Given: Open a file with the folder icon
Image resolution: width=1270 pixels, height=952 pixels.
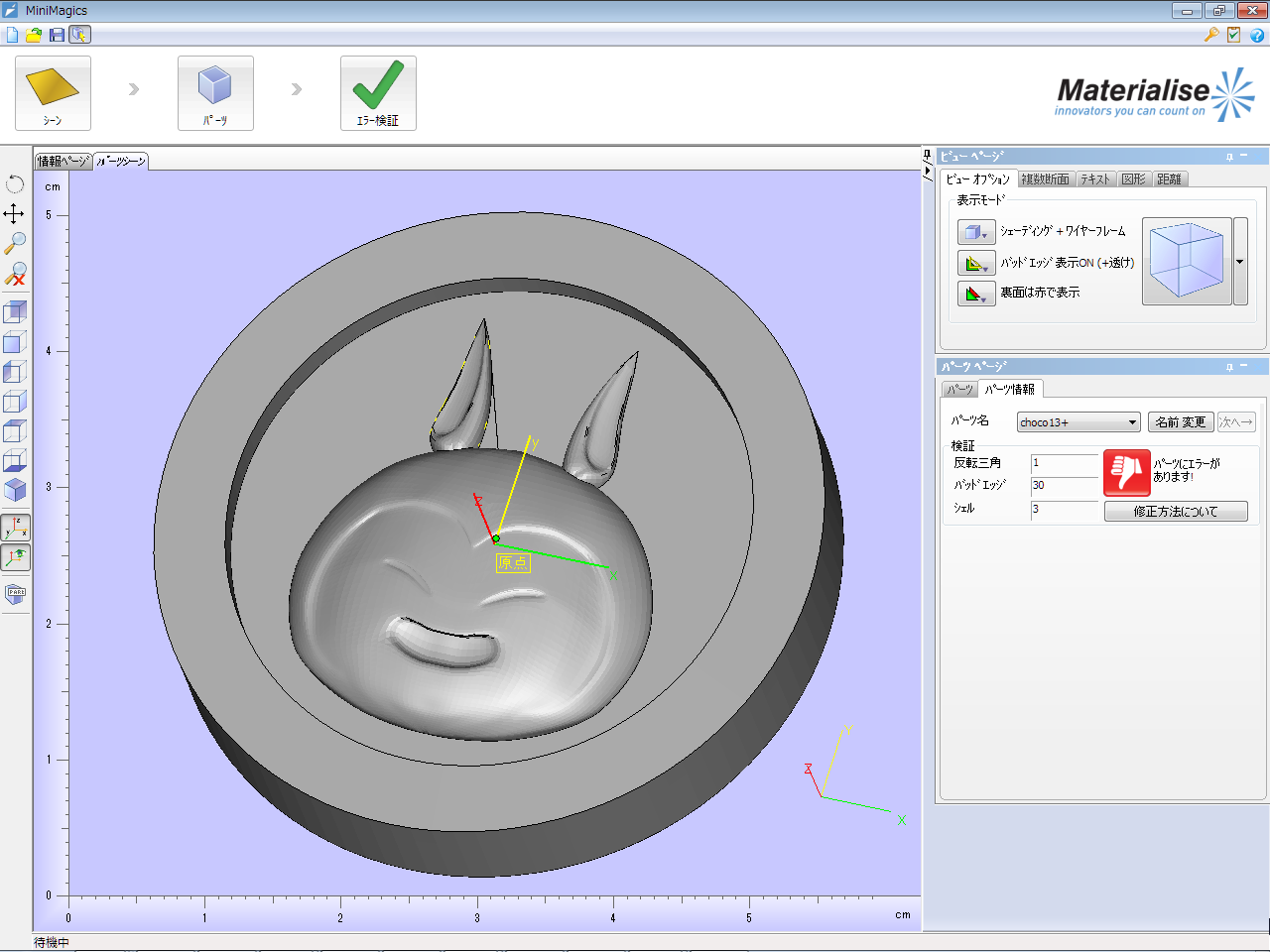Looking at the screenshot, I should 34,35.
